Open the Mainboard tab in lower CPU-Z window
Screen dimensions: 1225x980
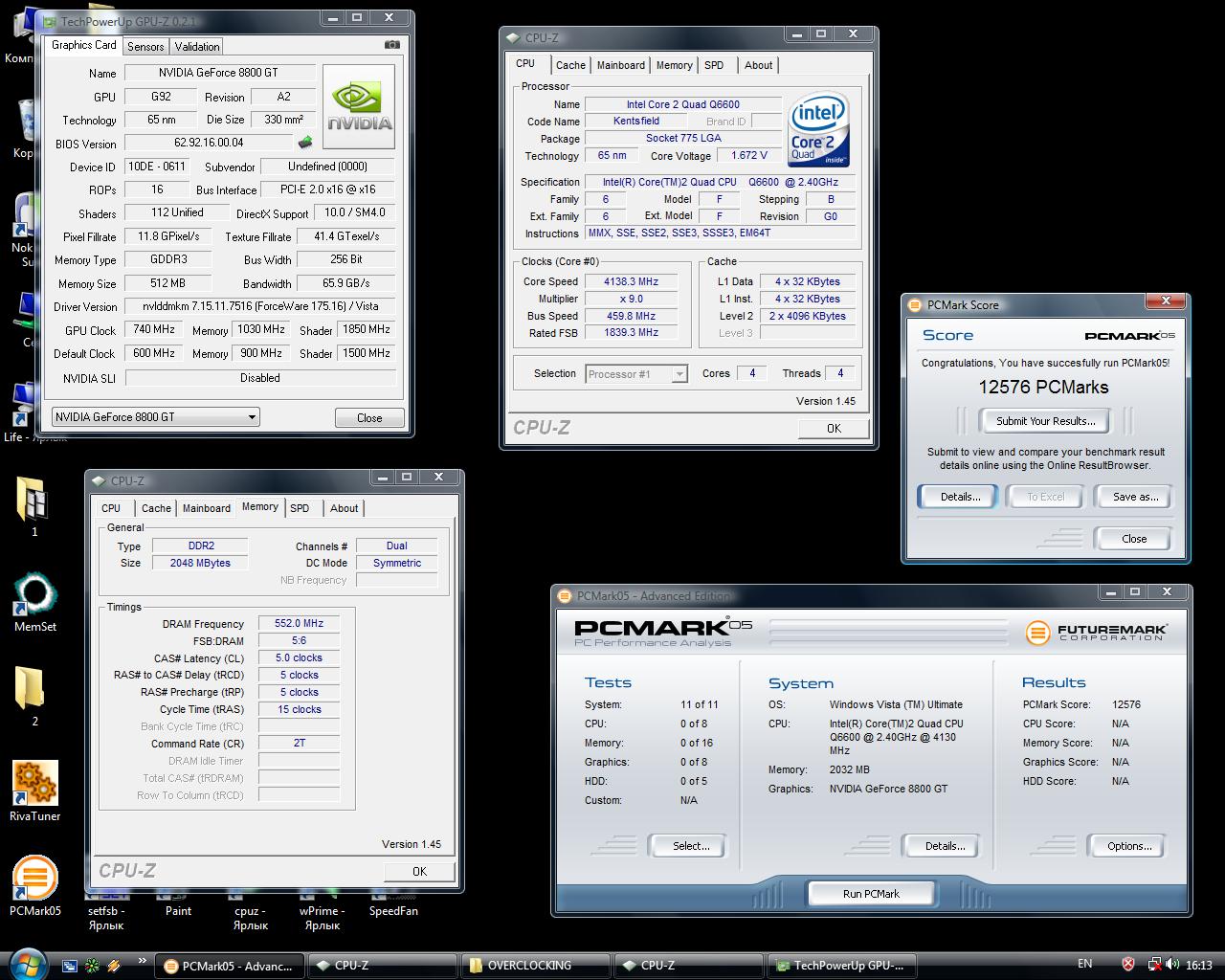click(207, 508)
